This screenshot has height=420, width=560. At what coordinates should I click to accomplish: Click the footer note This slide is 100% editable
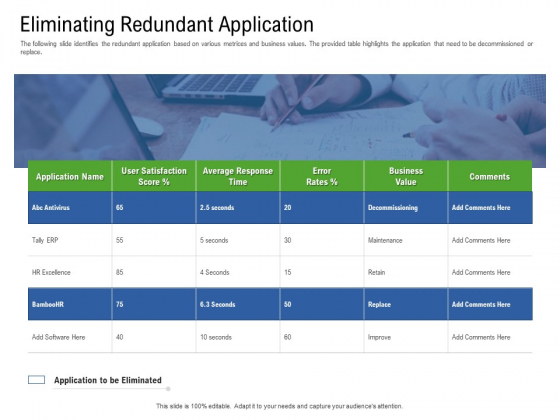tap(279, 406)
